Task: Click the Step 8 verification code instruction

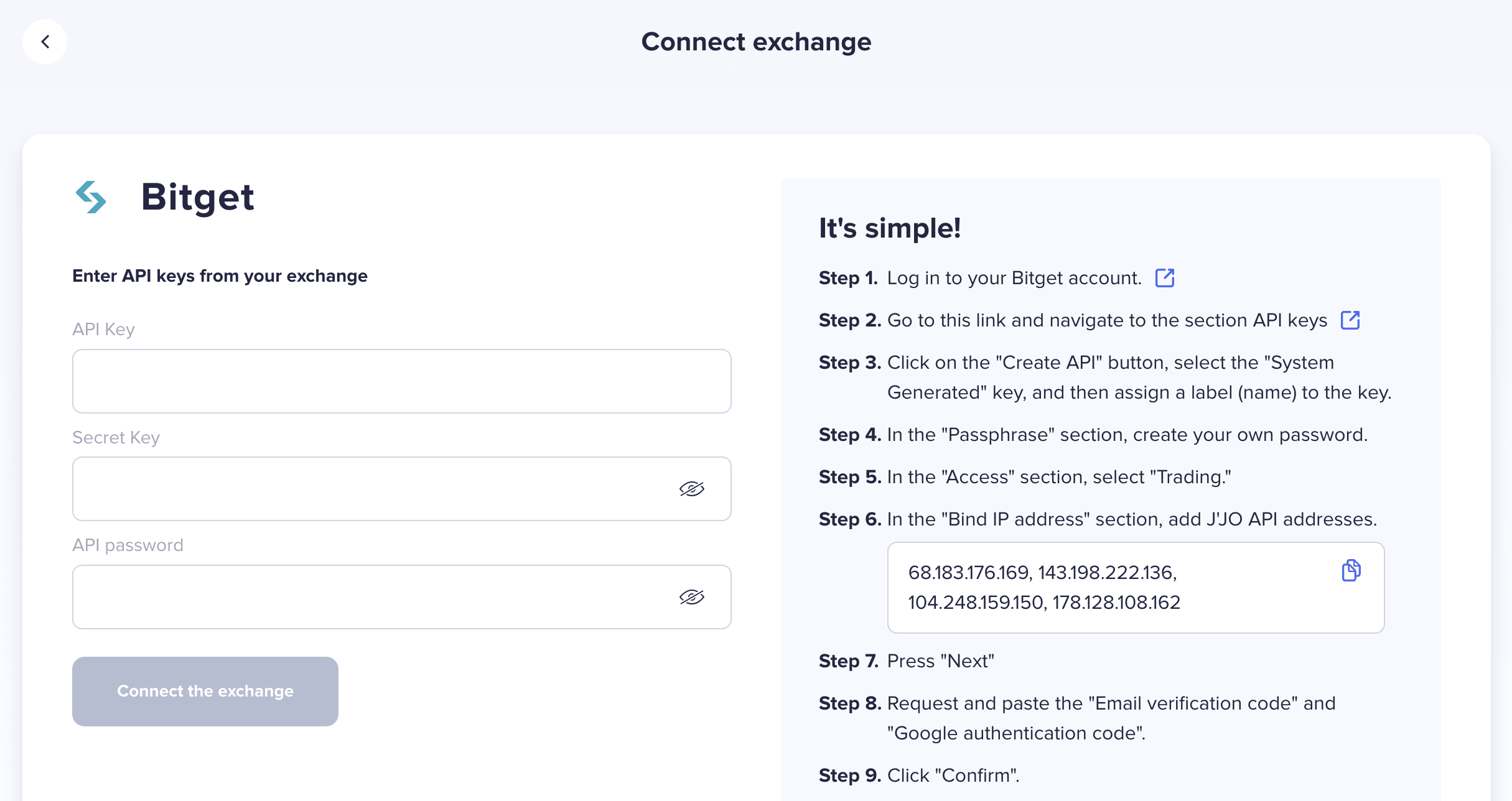Action: (x=1111, y=718)
